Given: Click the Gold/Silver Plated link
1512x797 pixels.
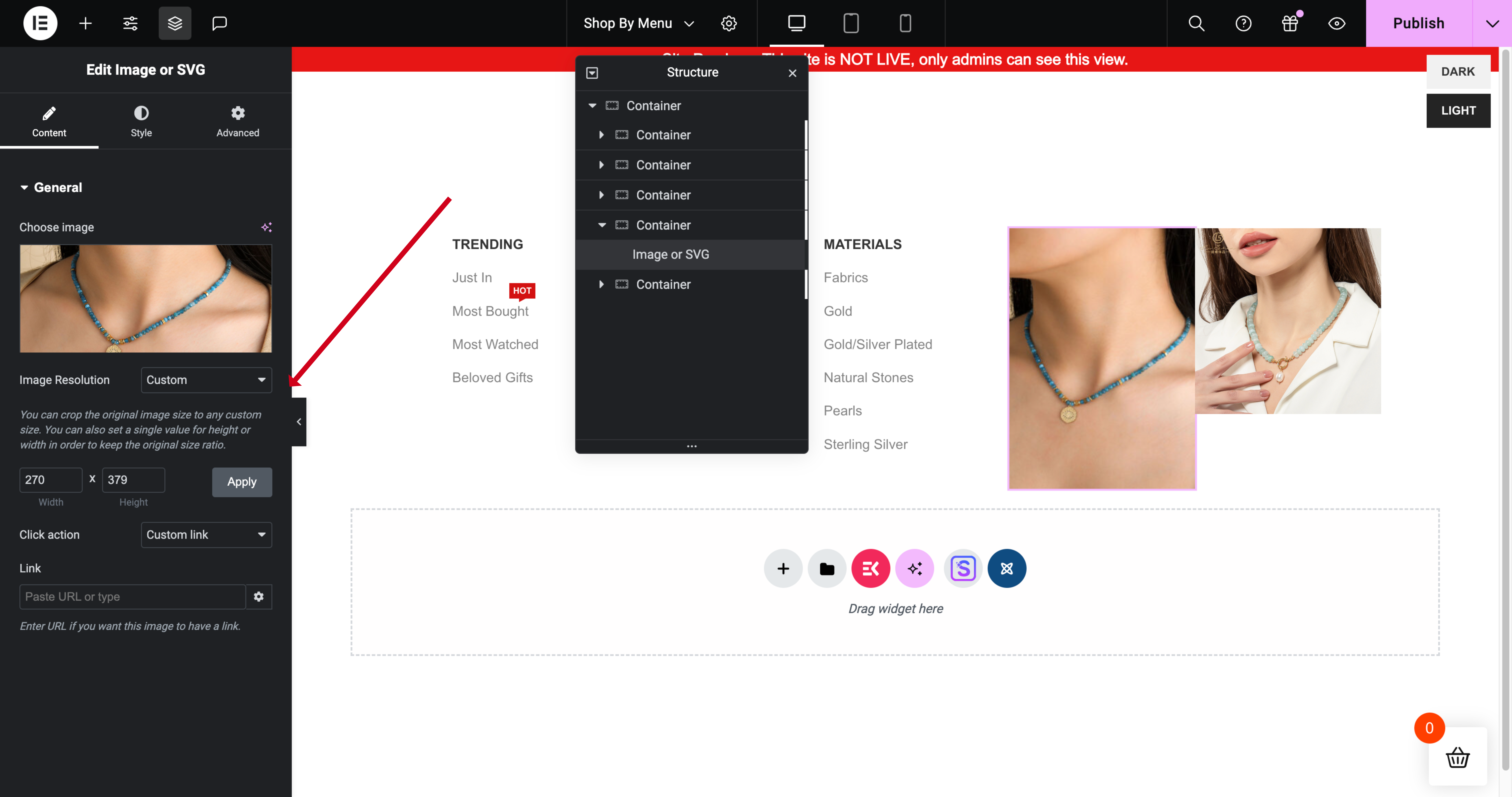Looking at the screenshot, I should 878,344.
